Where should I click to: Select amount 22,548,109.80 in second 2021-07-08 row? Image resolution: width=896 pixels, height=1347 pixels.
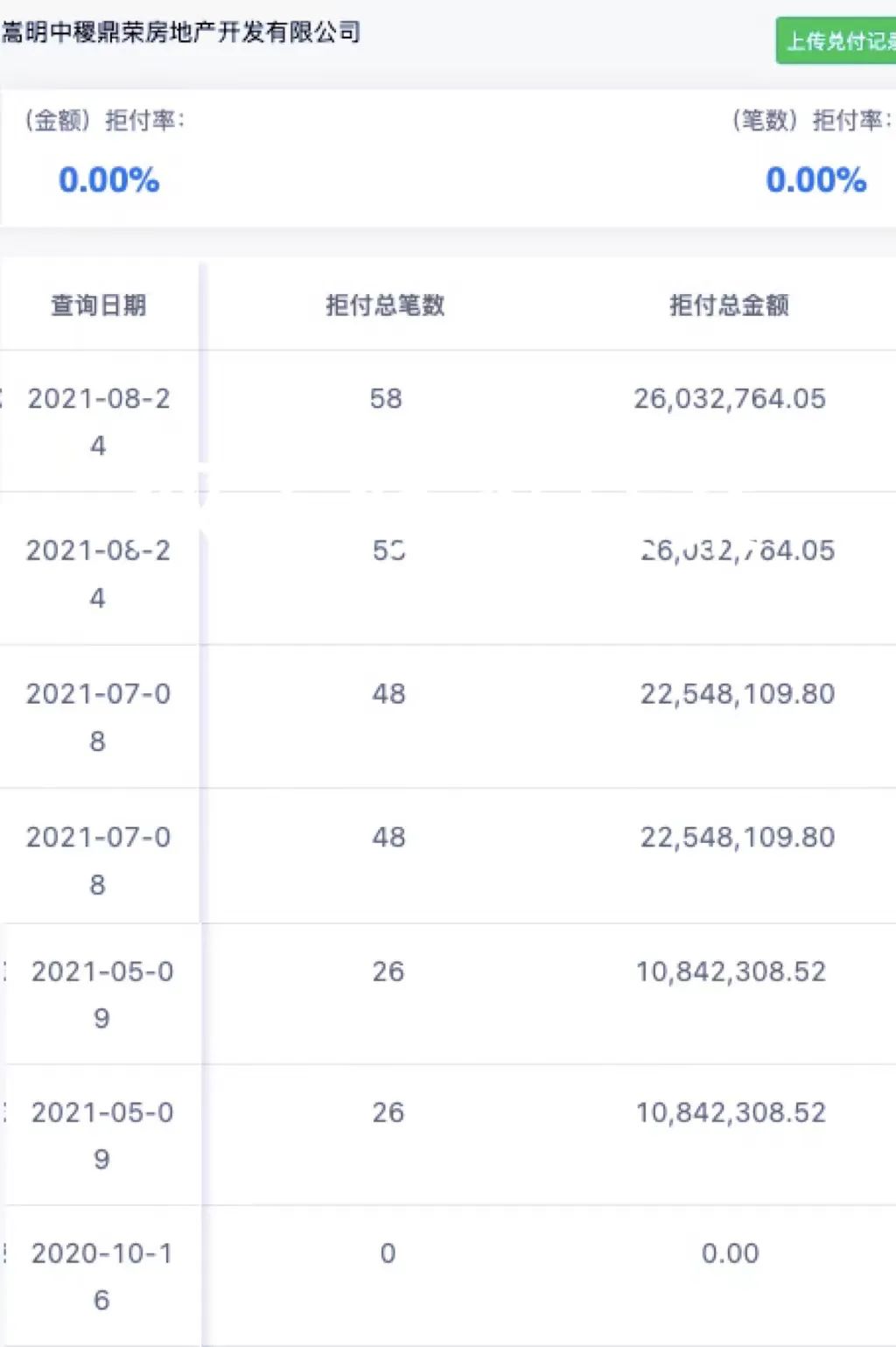(x=737, y=838)
